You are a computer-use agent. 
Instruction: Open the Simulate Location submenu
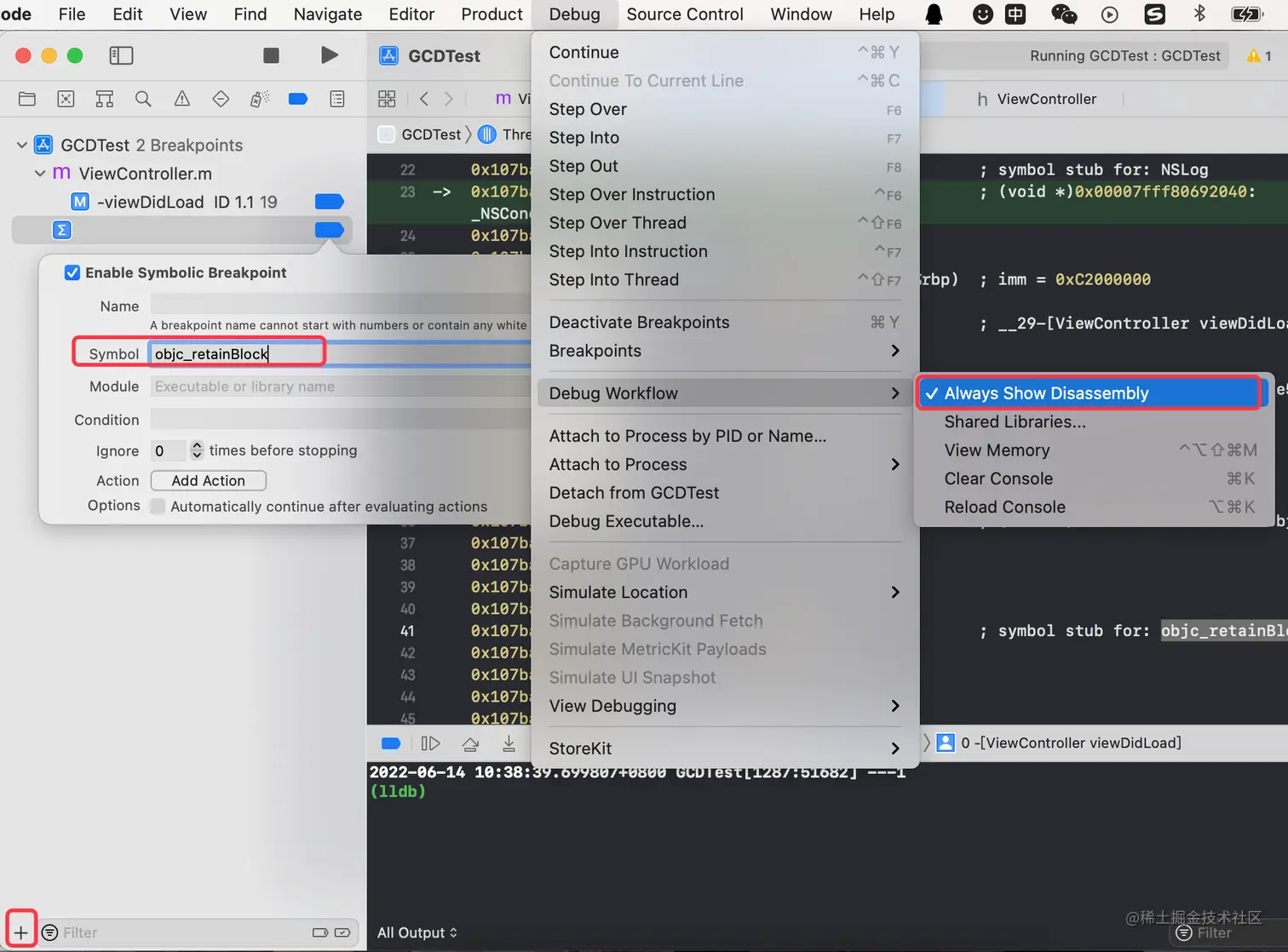point(725,592)
